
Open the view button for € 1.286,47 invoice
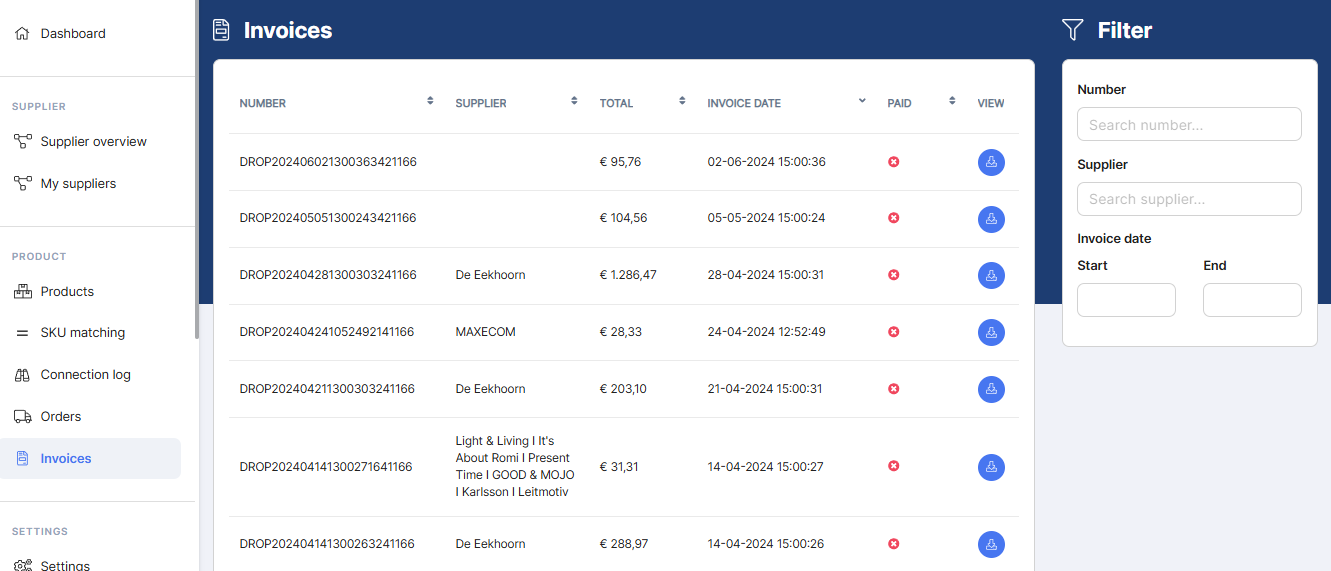(991, 276)
